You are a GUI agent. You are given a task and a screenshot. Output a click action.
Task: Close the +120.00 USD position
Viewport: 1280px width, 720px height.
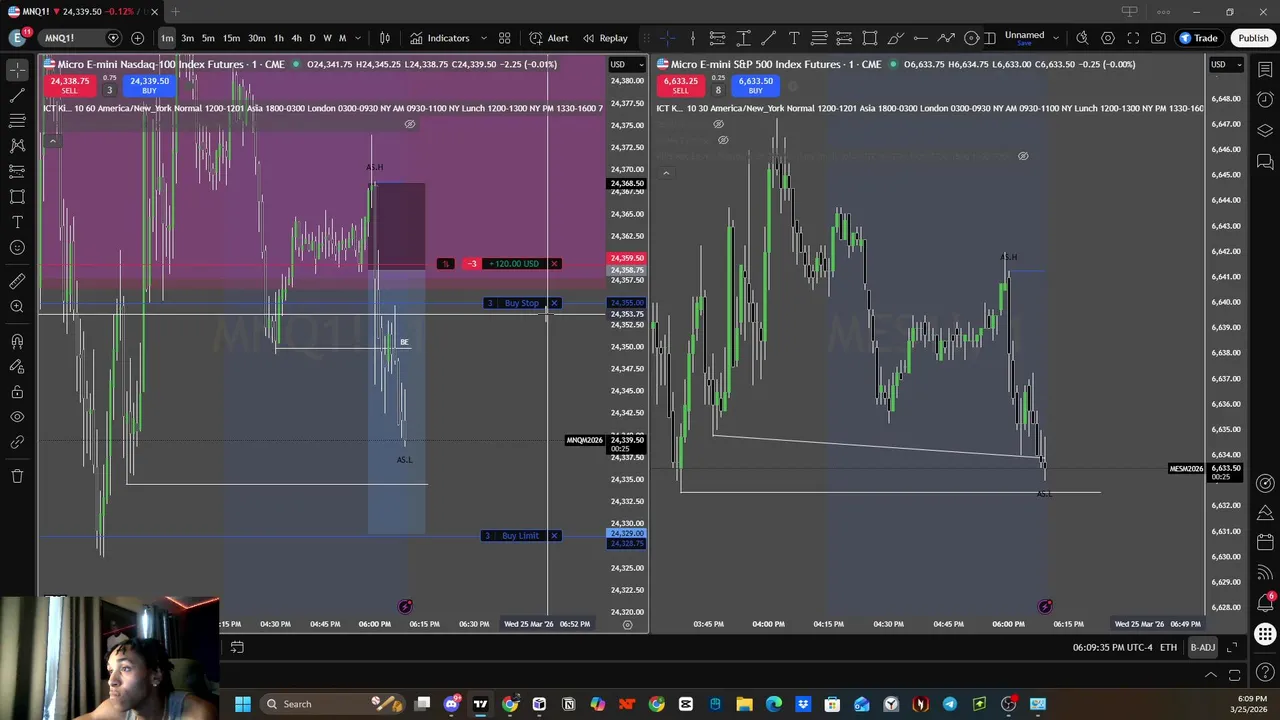(554, 264)
